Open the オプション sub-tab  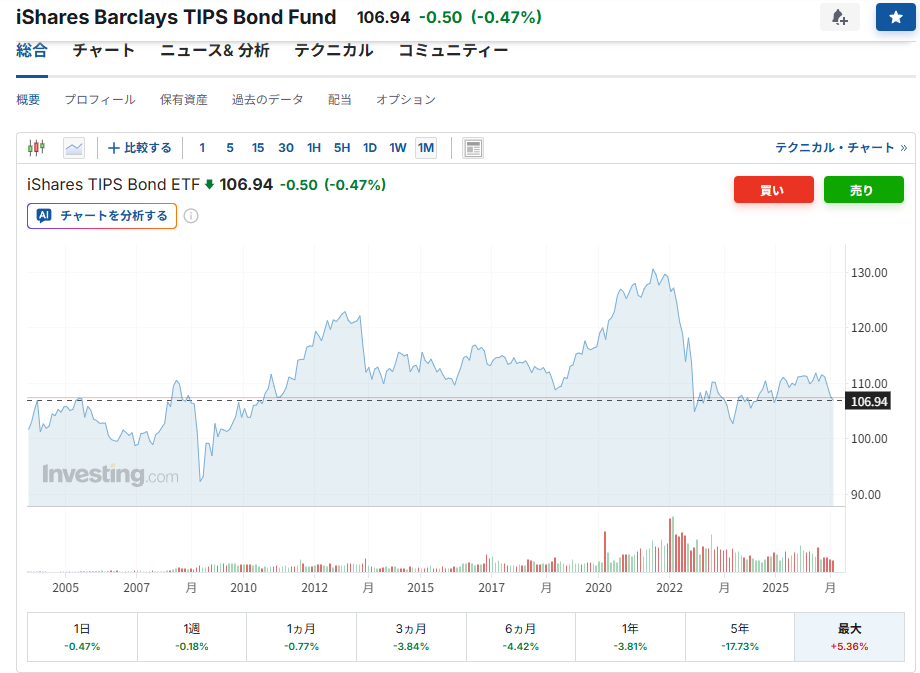tap(405, 100)
